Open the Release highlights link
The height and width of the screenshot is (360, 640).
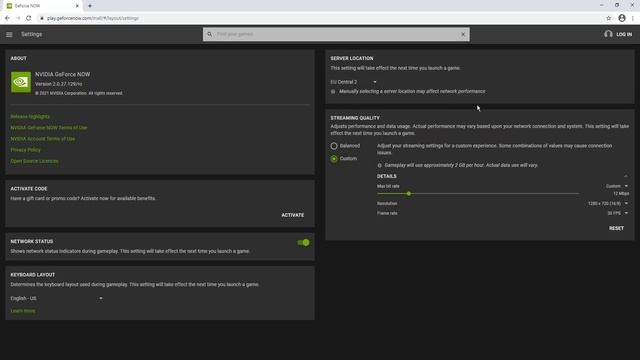point(30,117)
